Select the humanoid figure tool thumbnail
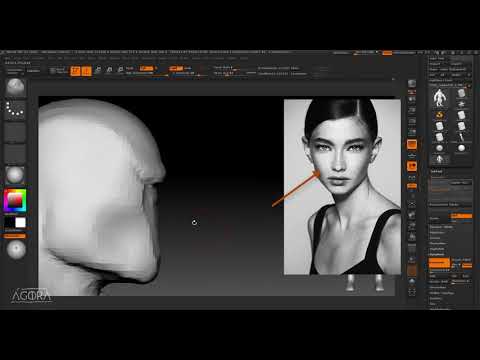Image resolution: width=480 pixels, height=360 pixels. [x=439, y=98]
